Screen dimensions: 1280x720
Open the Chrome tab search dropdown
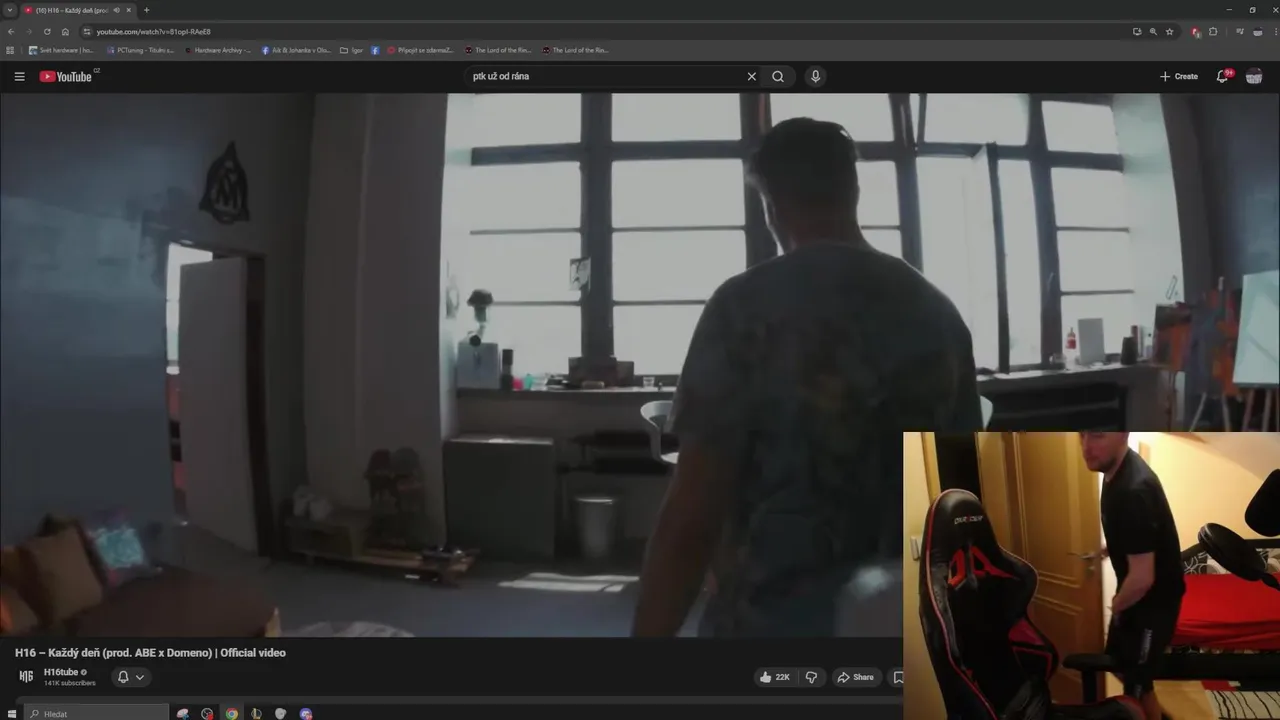coord(10,10)
